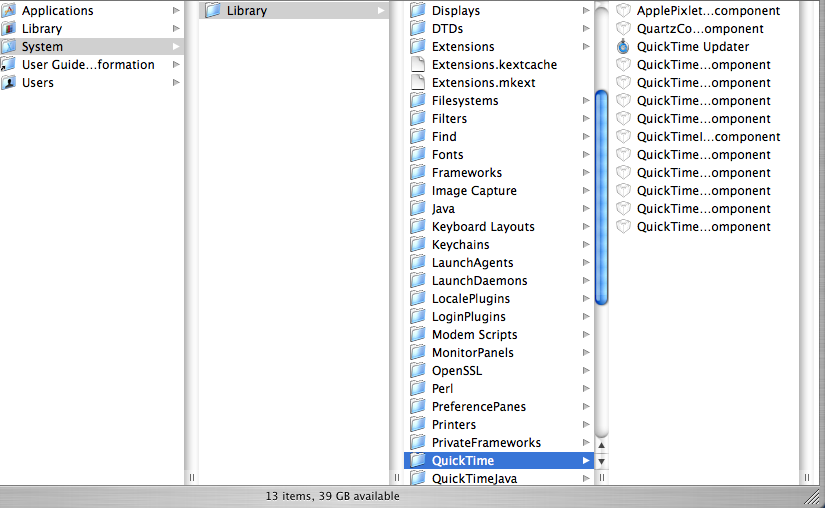Click the arrow next to Applications
The height and width of the screenshot is (508, 825).
point(176,10)
